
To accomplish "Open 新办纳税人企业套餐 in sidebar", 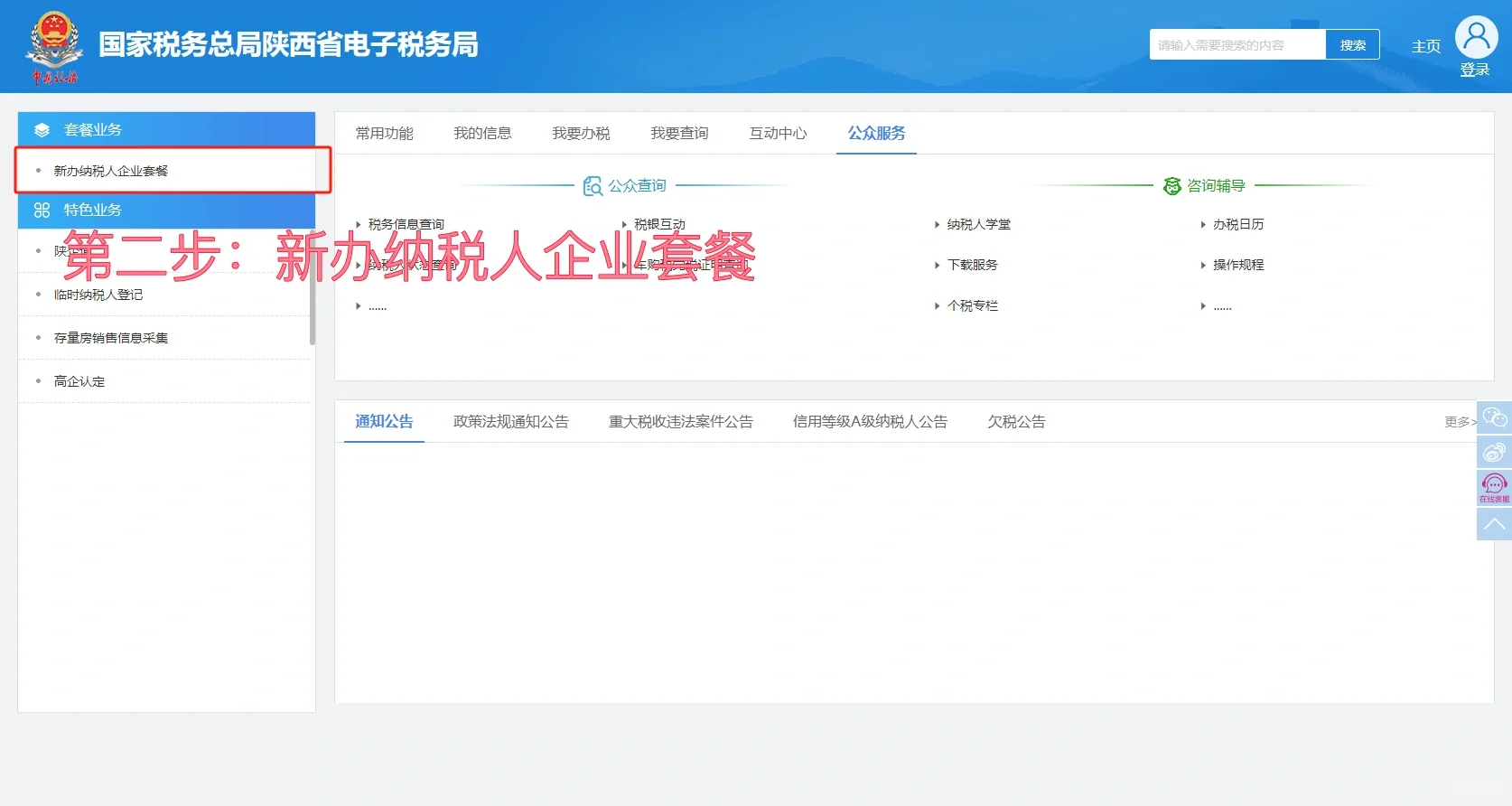I will coord(111,171).
